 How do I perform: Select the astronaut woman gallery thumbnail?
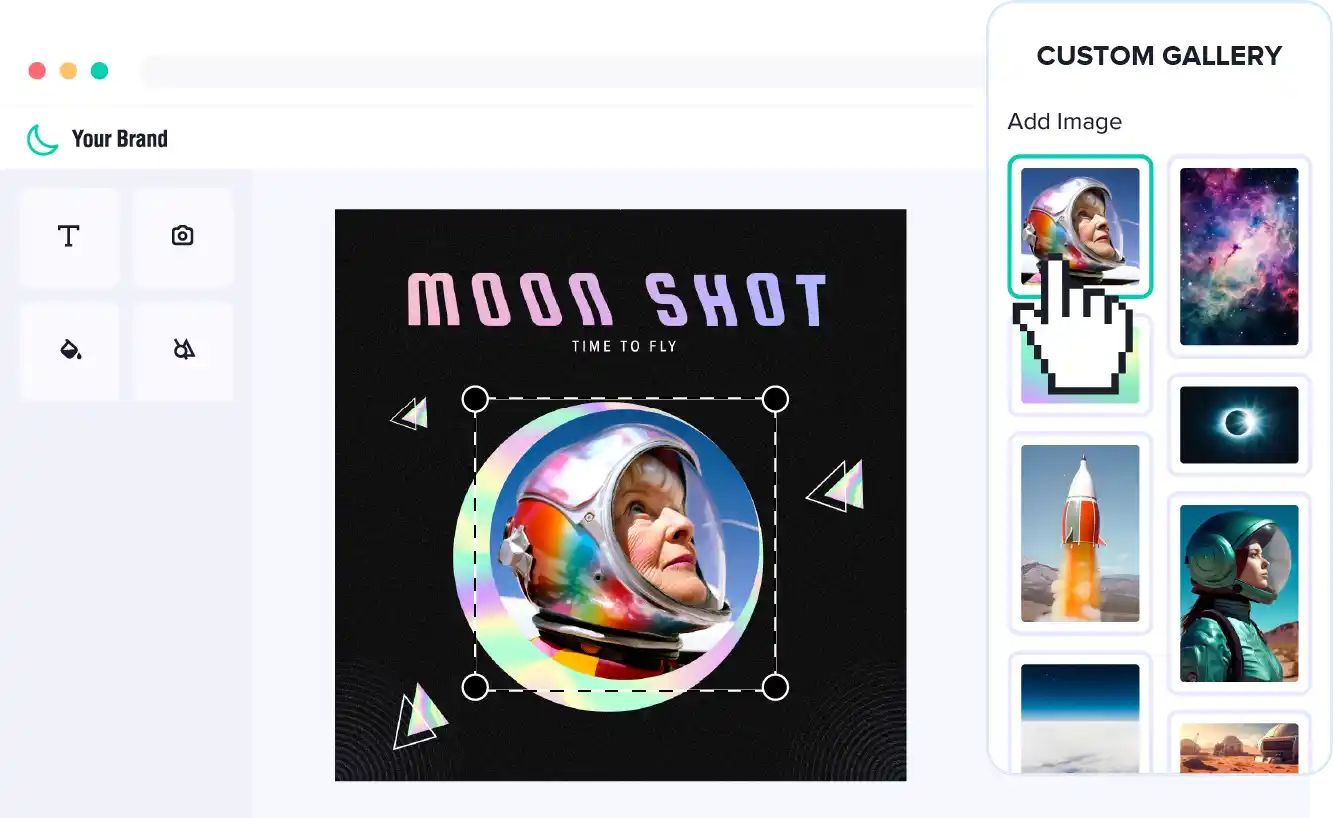coord(1080,226)
